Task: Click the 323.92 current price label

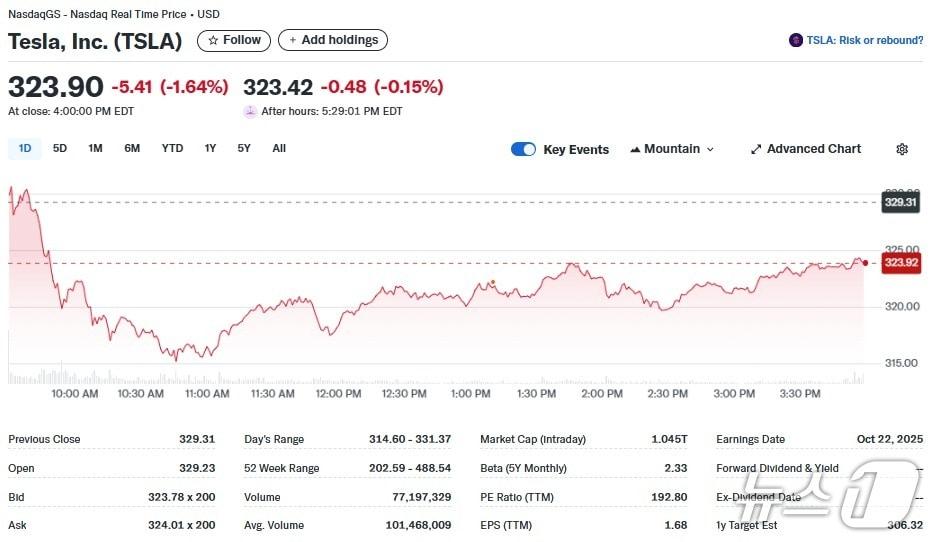Action: [x=900, y=263]
